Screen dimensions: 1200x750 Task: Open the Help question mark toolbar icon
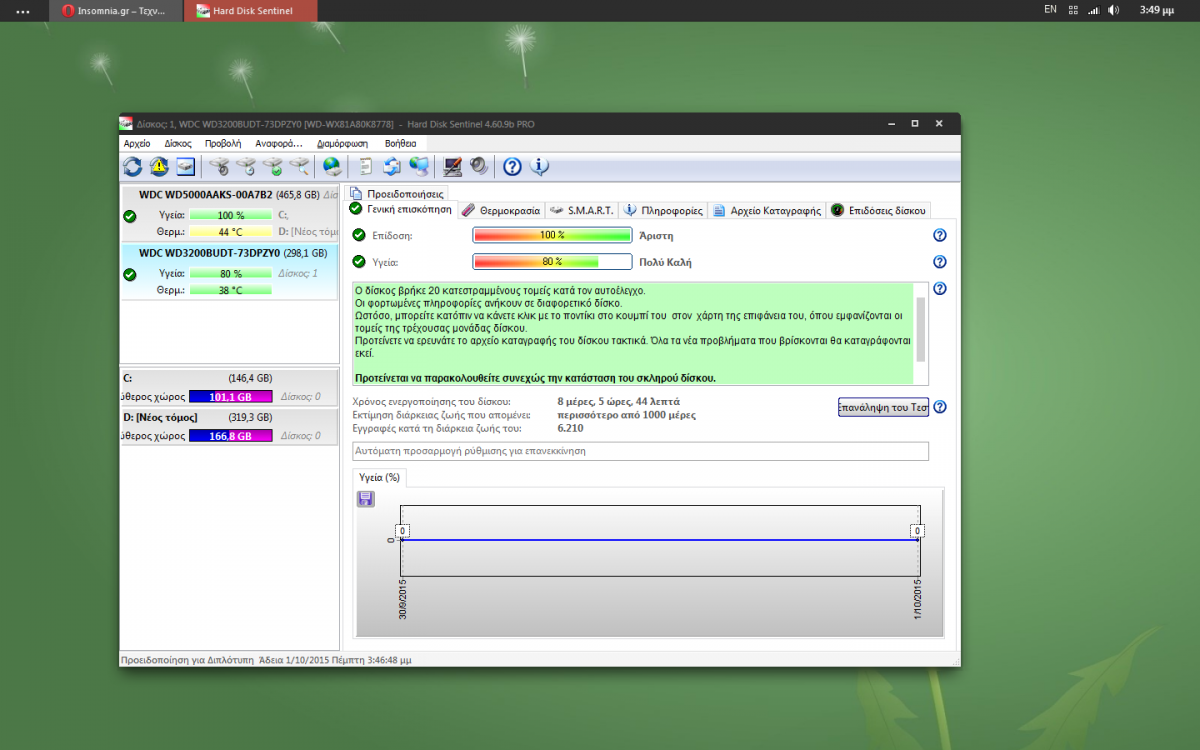512,167
